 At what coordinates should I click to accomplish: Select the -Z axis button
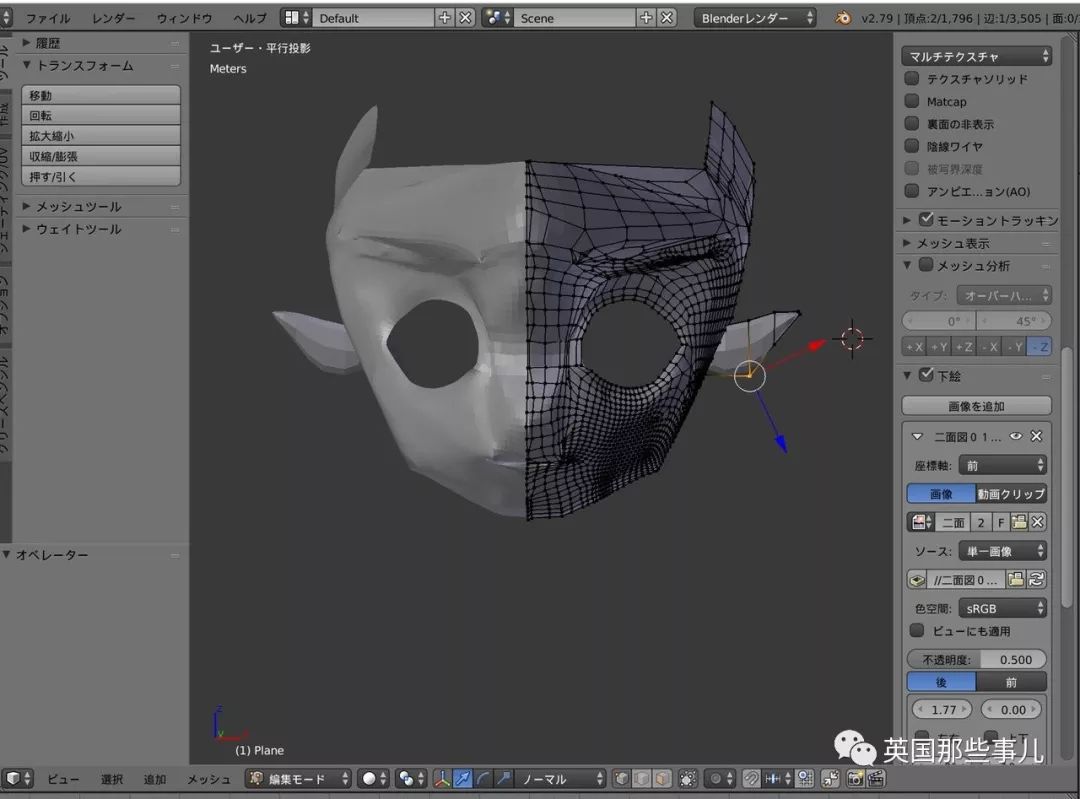[x=1040, y=346]
